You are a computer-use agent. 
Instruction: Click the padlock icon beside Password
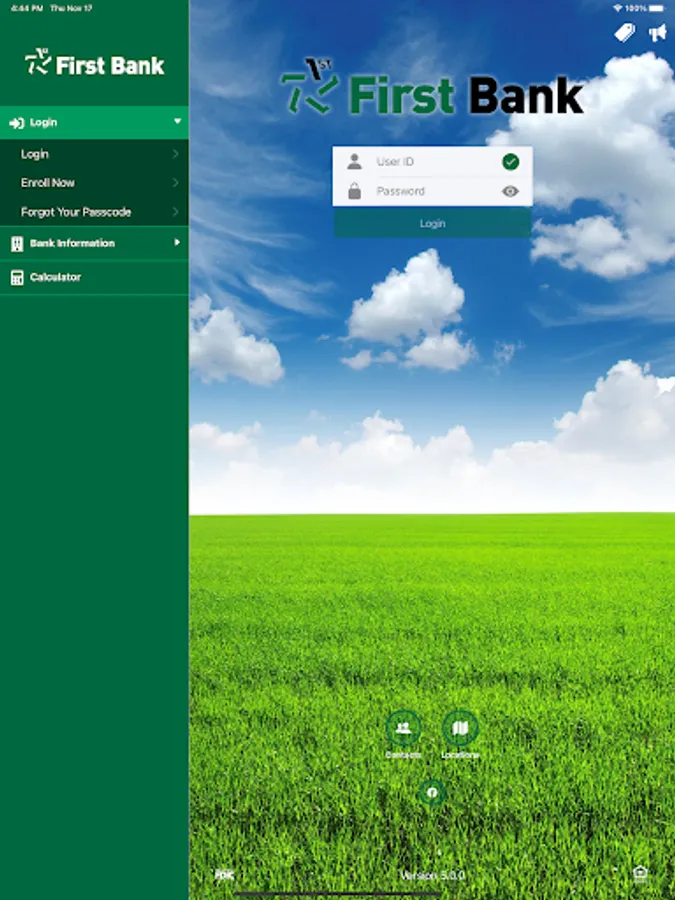pos(355,191)
